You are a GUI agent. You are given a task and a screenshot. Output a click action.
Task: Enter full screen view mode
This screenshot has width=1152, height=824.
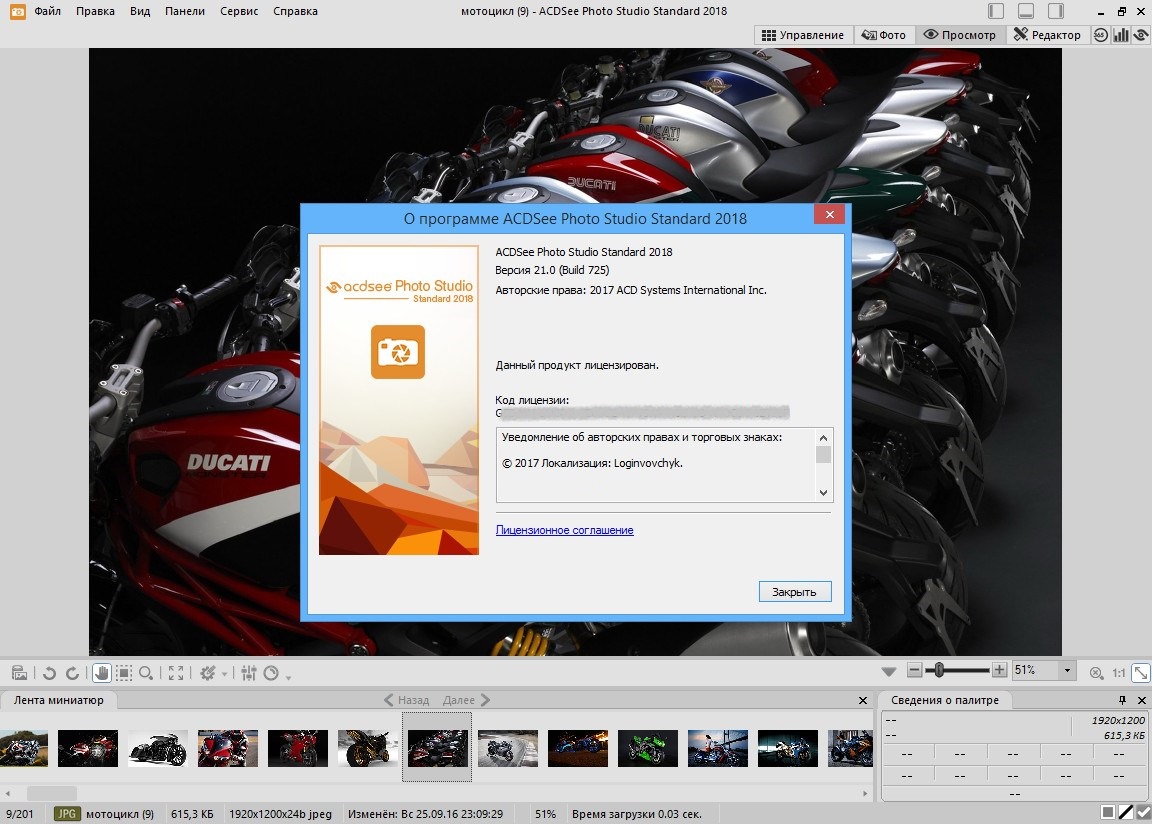click(176, 674)
